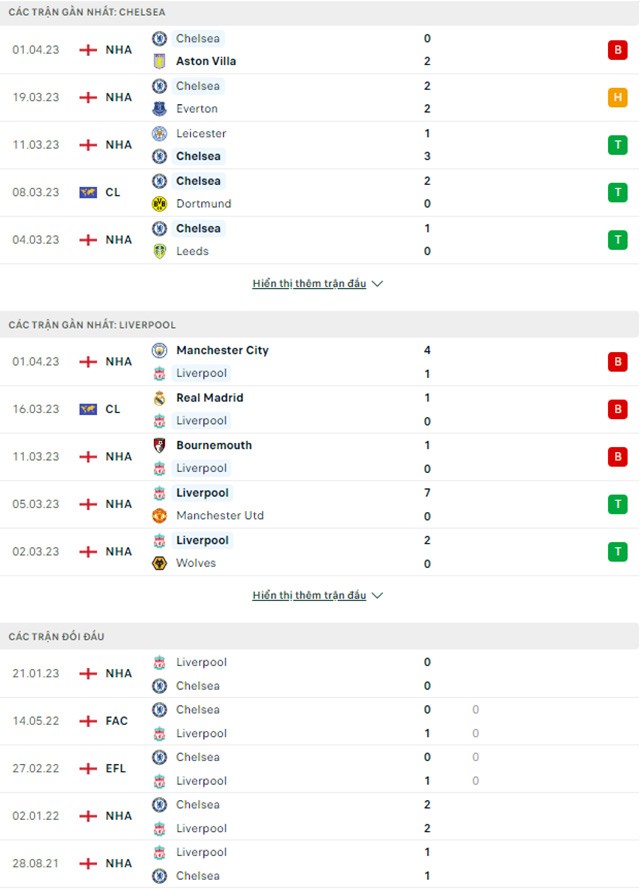The height and width of the screenshot is (889, 640).
Task: Click the Manchester City club crest
Action: click(x=159, y=350)
